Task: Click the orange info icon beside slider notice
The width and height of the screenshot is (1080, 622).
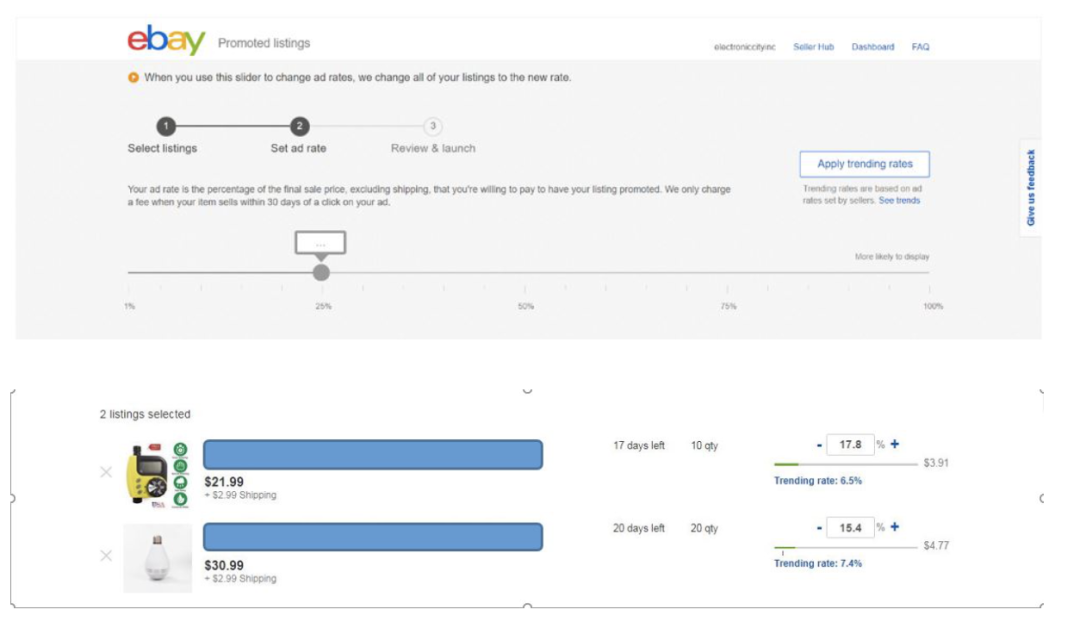Action: [133, 78]
